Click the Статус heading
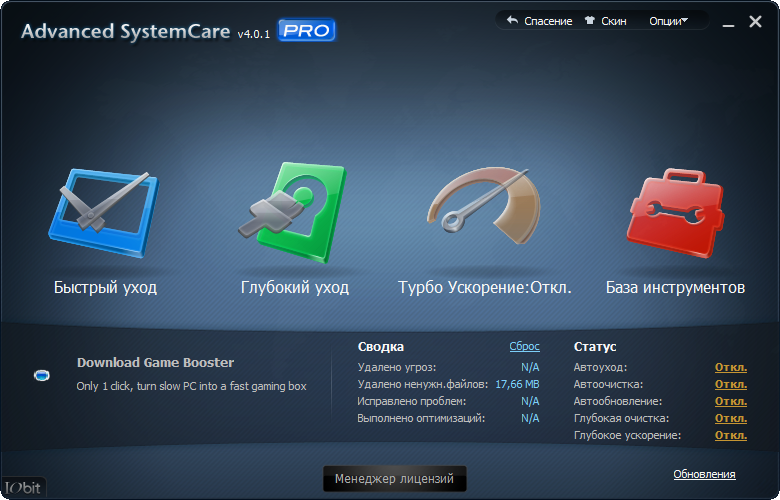The image size is (780, 500). click(595, 347)
